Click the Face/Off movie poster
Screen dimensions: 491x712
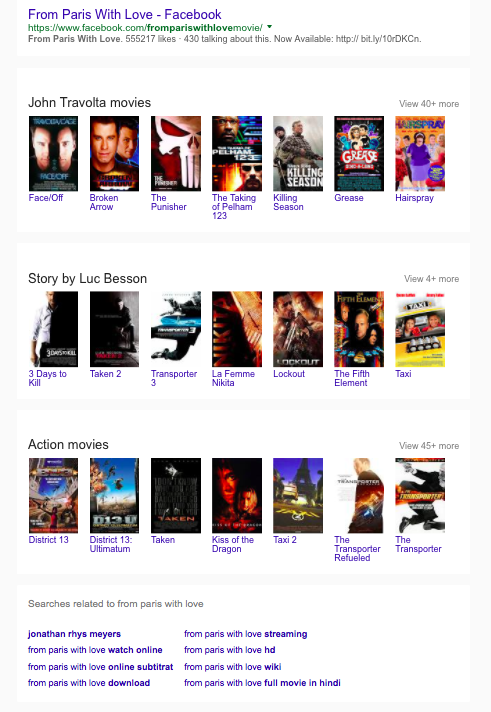(x=54, y=153)
